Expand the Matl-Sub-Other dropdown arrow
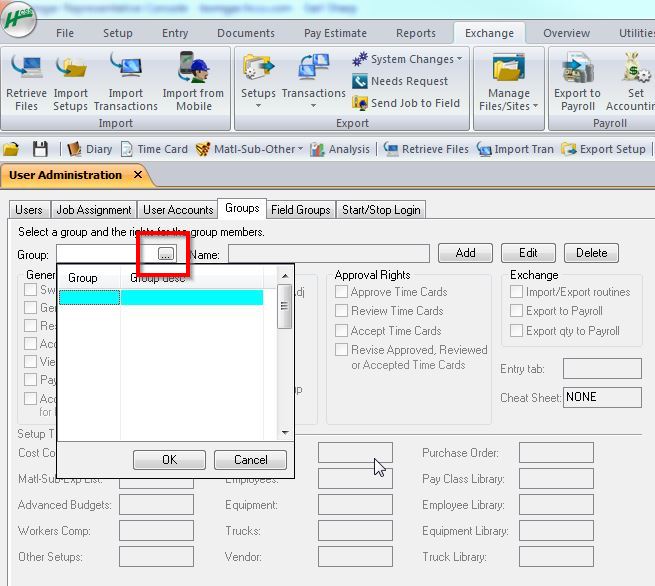Screen dimensions: 655x586 tap(300, 149)
